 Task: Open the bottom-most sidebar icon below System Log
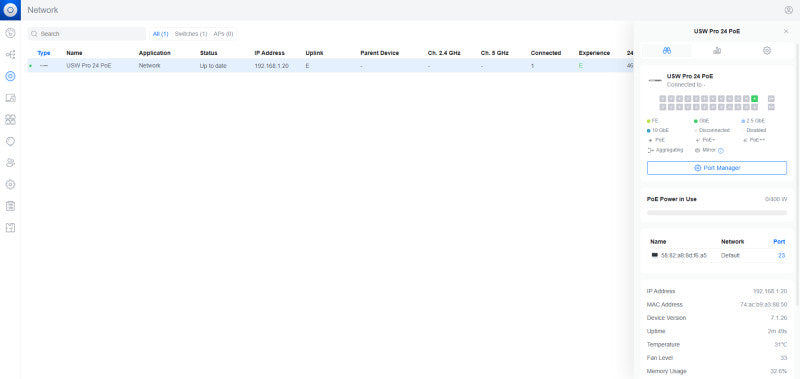10,228
